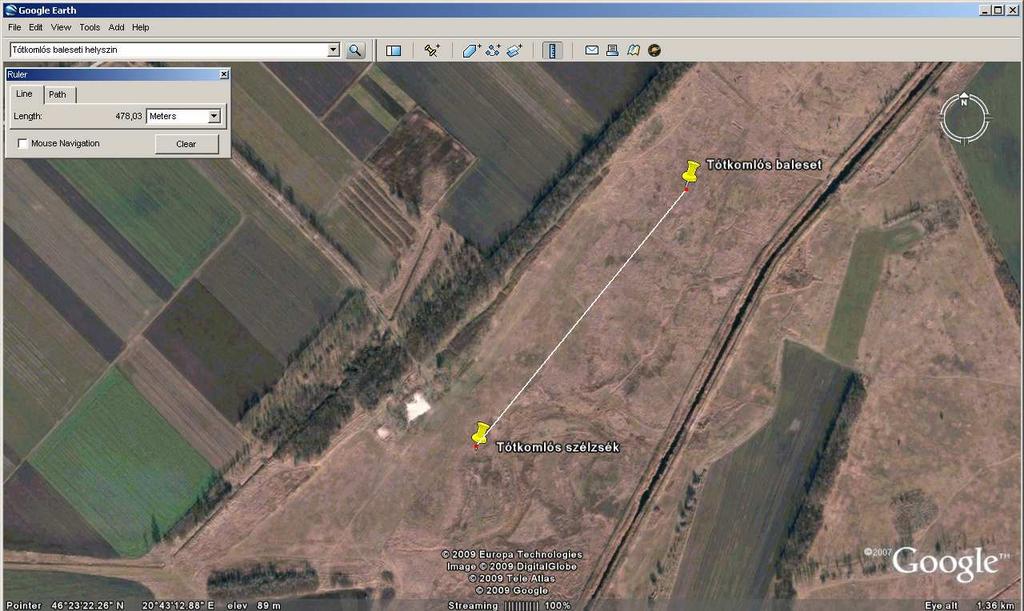This screenshot has width=1024, height=611.
Task: Click the print icon
Action: (x=612, y=50)
